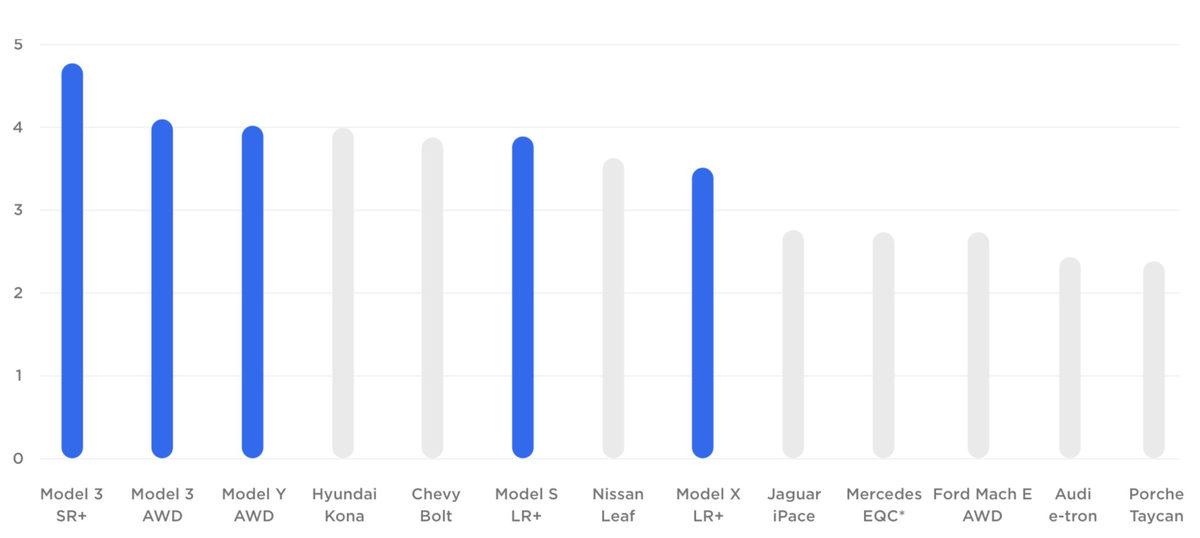Viewport: 1200px width, 538px height.
Task: Select the gray Hyundai Kona bar
Action: tap(343, 293)
